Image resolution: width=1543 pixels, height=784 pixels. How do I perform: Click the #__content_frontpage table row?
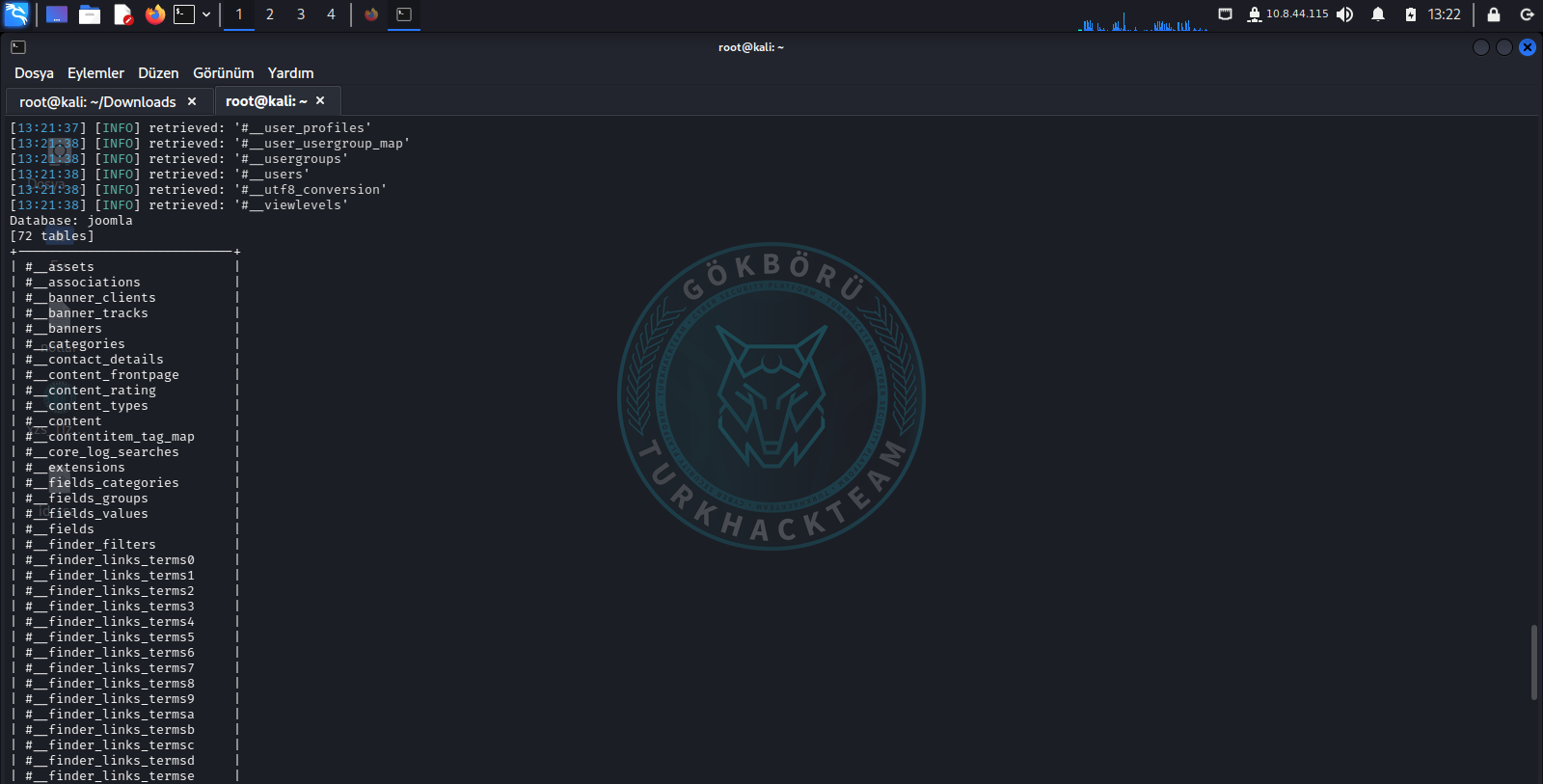coord(124,375)
